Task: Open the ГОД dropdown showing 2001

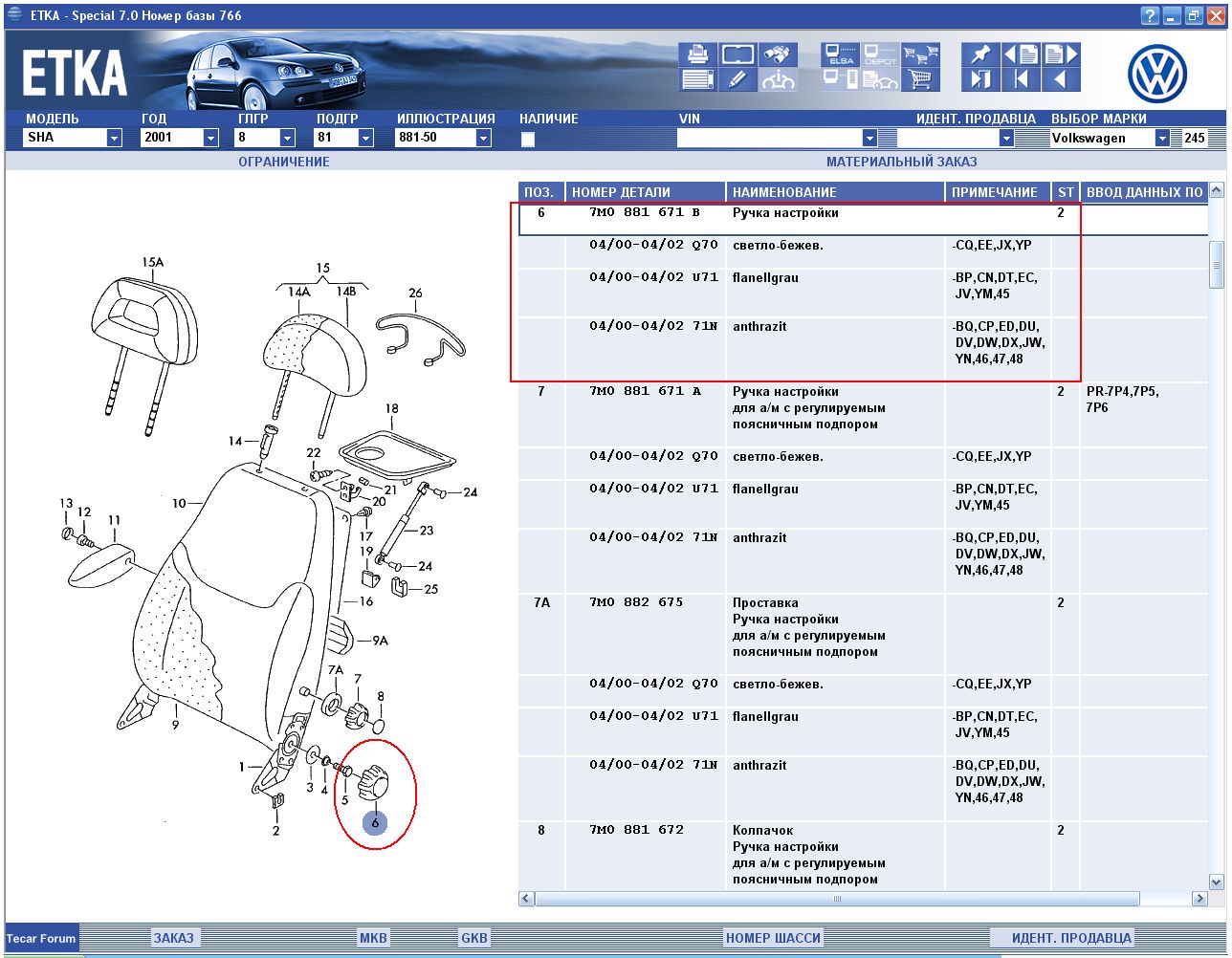Action: (210, 139)
